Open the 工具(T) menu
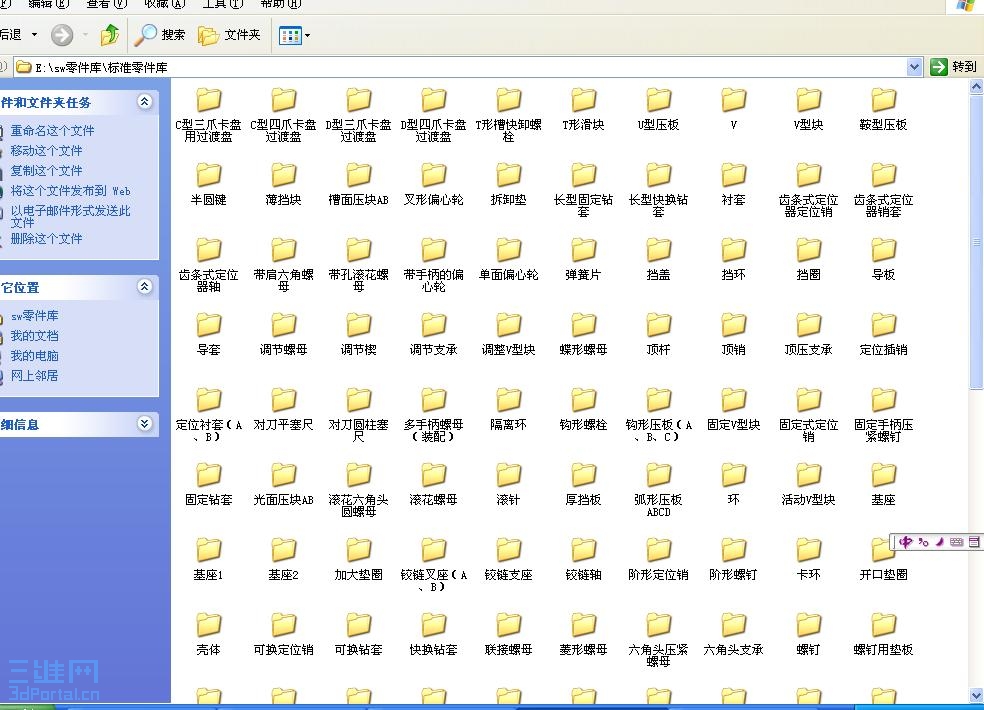The image size is (984, 710). (222, 4)
